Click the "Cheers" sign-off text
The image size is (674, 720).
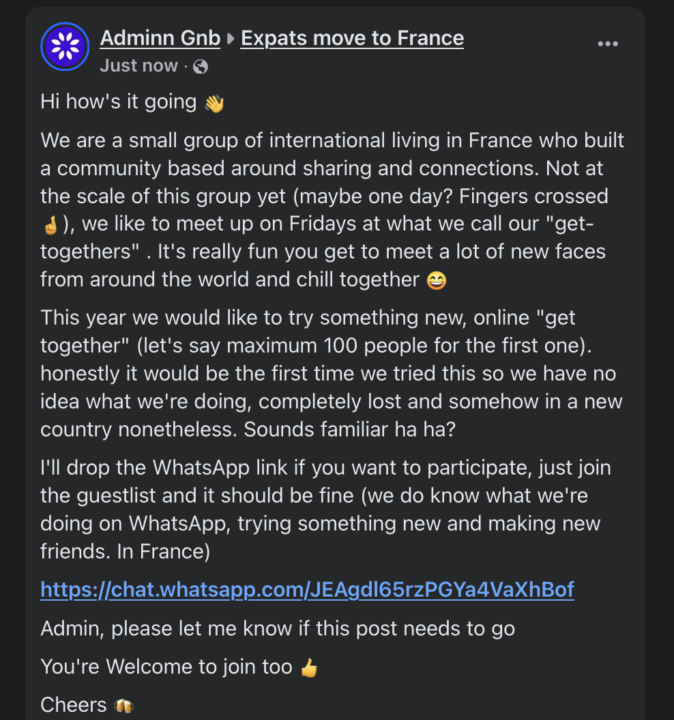point(73,705)
